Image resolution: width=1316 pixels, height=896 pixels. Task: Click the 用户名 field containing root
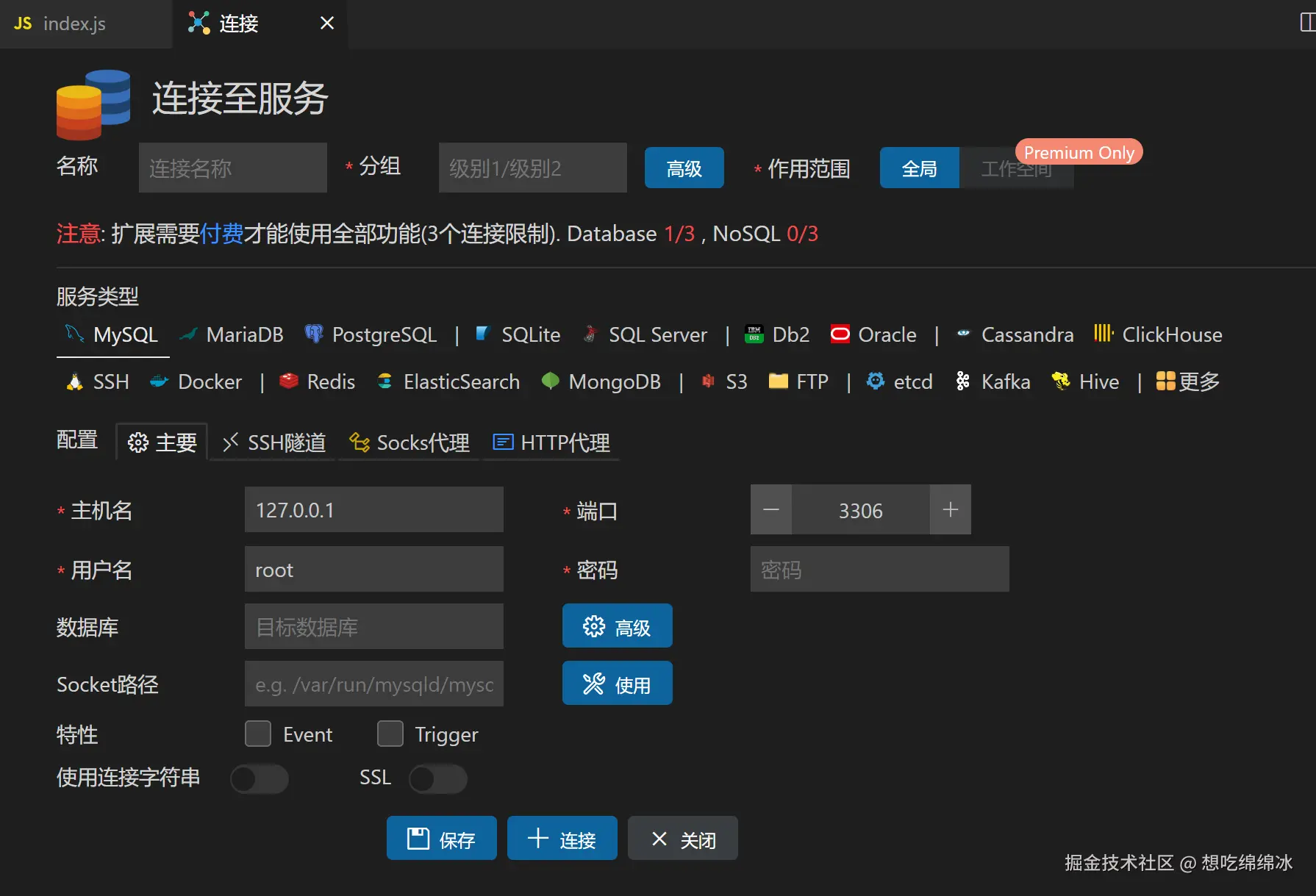point(374,569)
